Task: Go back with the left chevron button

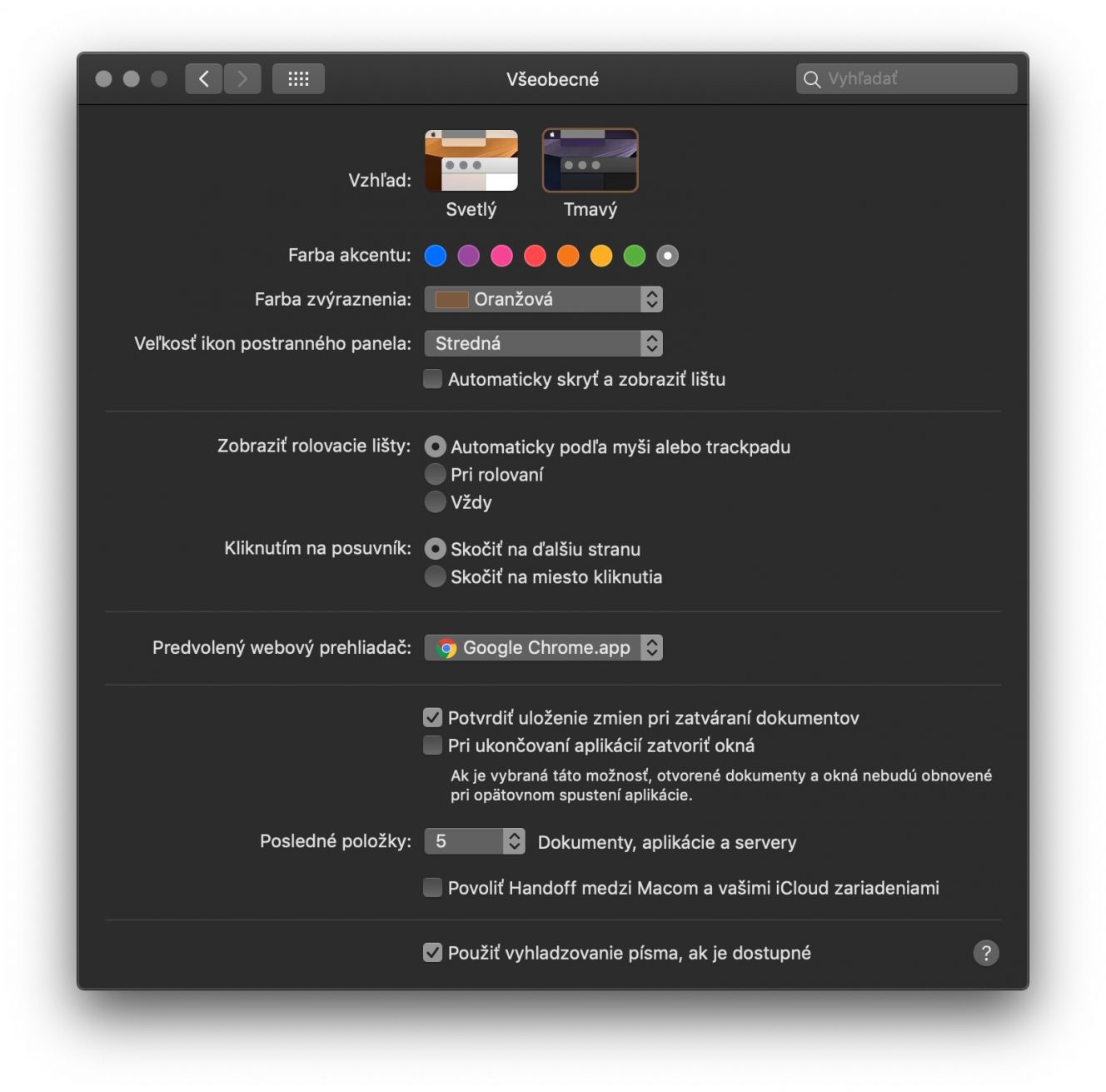Action: click(203, 79)
